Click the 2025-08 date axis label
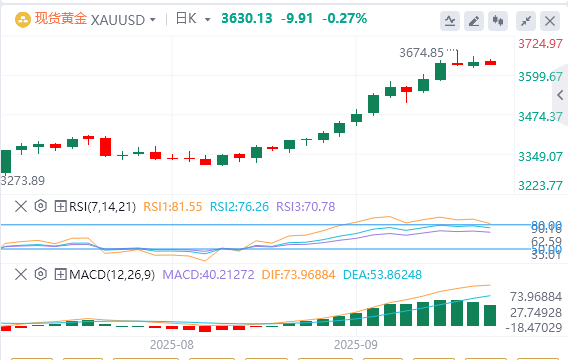Screen dimensions: 568x360 [x=172, y=344]
